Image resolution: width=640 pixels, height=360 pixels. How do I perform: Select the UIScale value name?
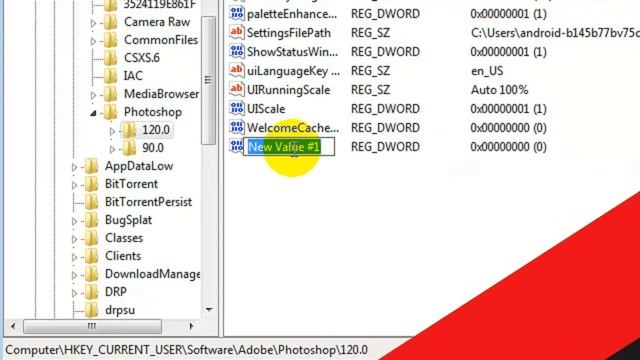tap(266, 109)
